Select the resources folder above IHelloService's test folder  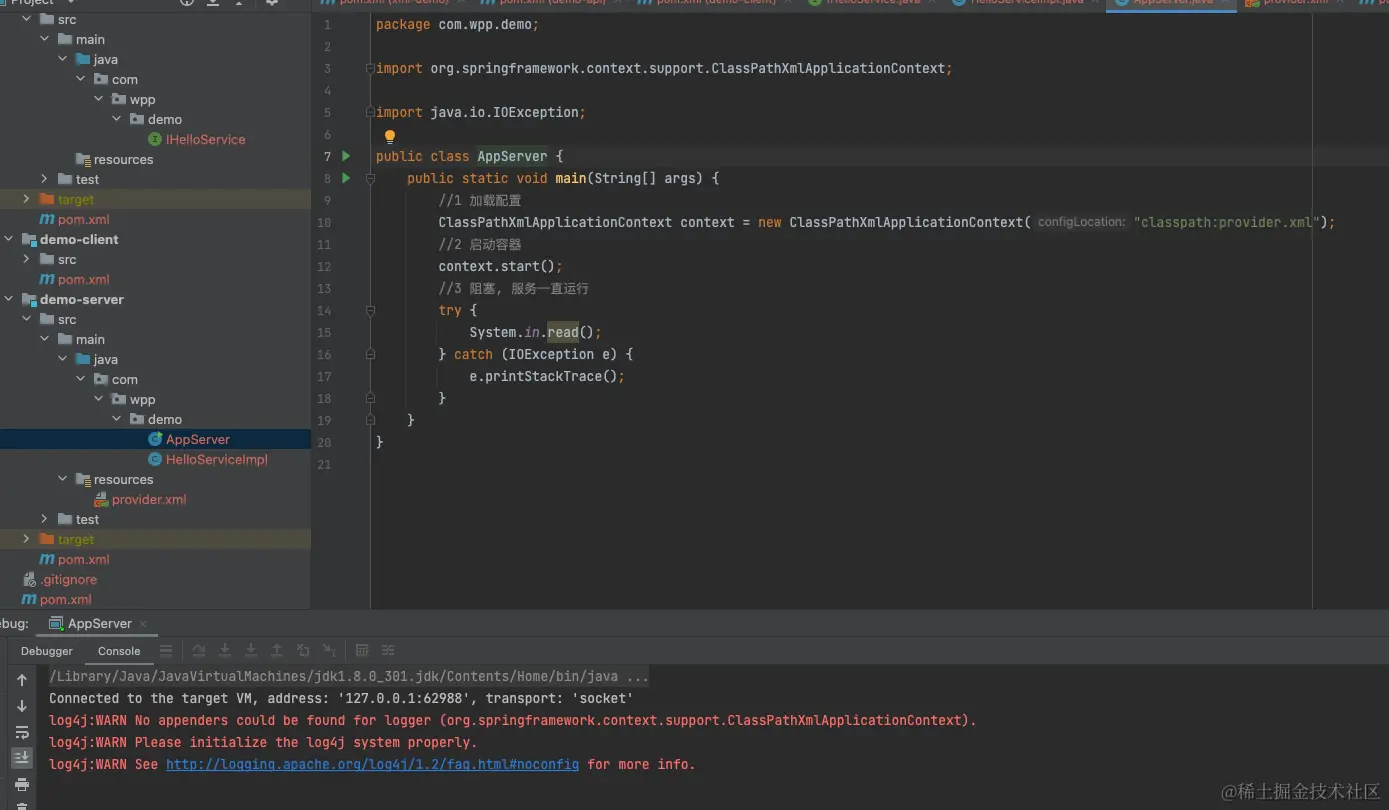coord(124,159)
